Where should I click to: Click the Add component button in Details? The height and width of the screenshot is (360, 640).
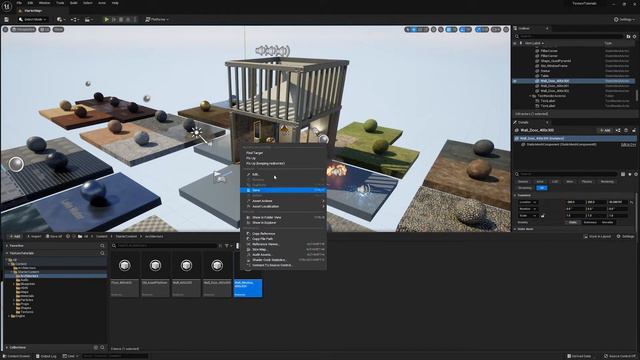(605, 130)
